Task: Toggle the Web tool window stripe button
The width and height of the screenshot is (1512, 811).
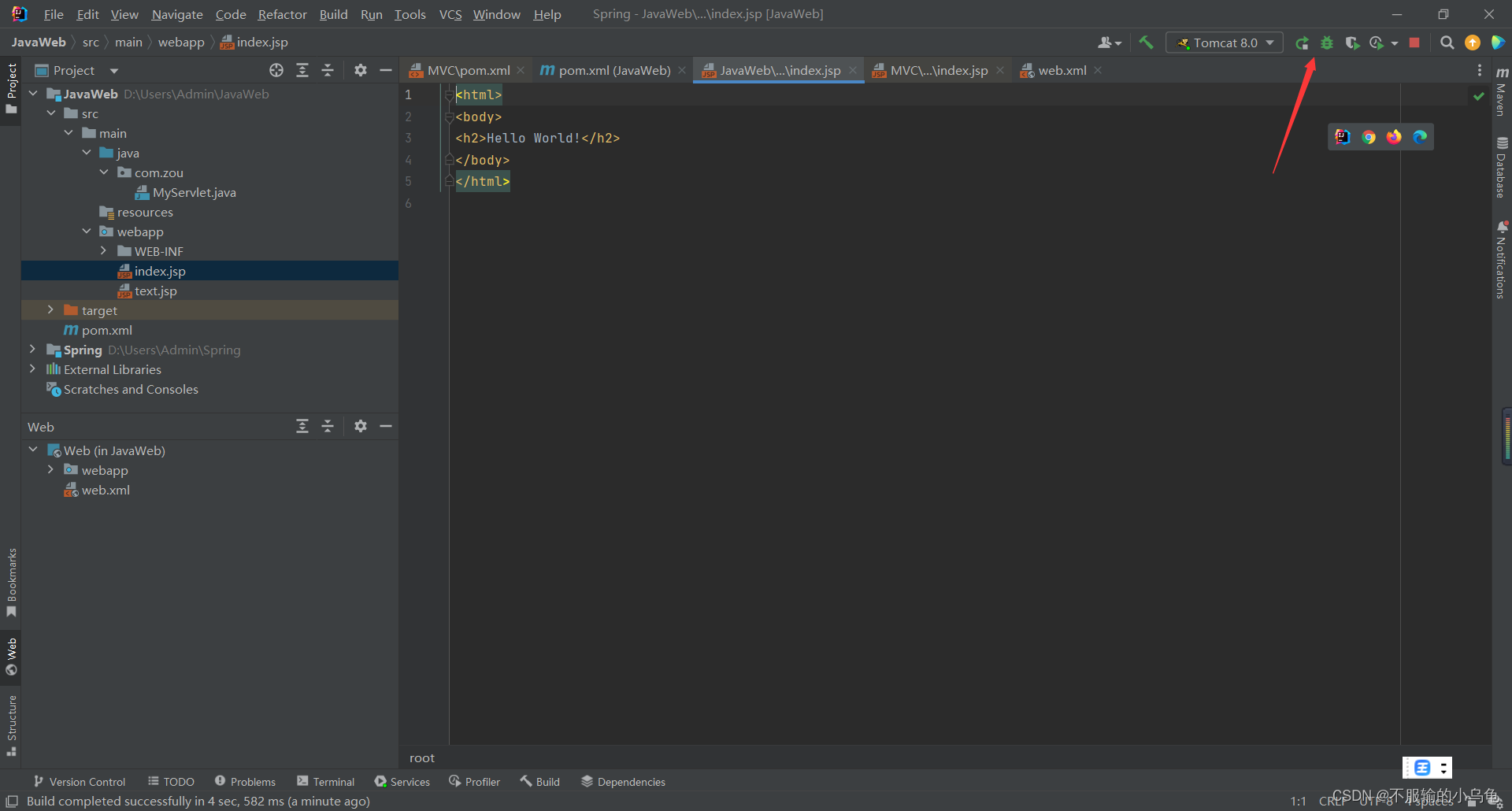Action: click(x=11, y=657)
